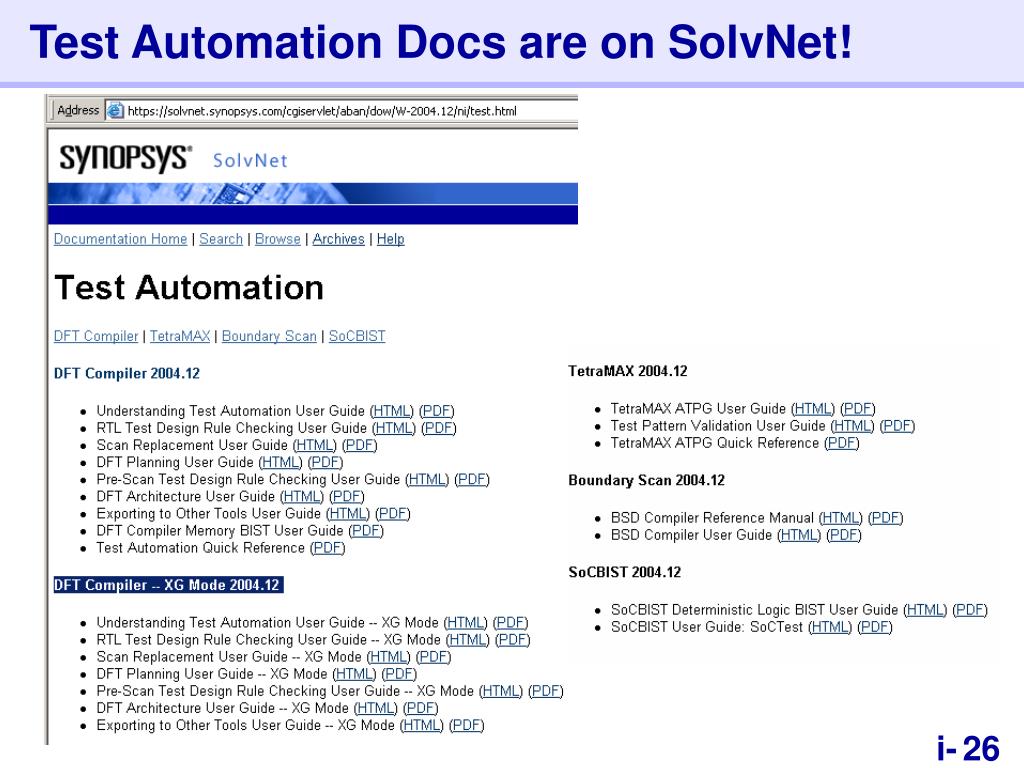
Task: Open PDF for DFT Architecture User Guide
Action: tap(347, 496)
